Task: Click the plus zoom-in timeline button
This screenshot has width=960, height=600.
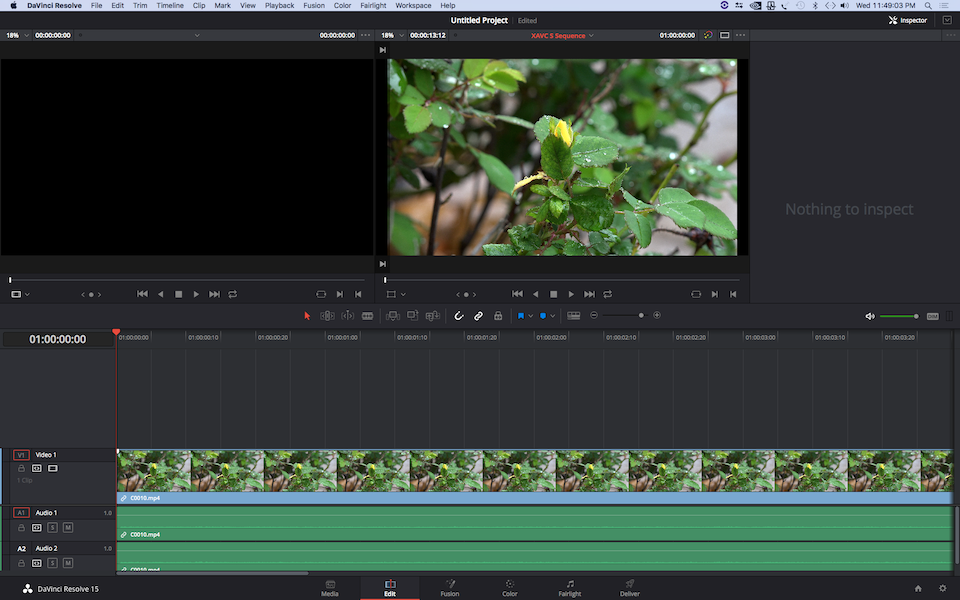Action: pos(657,315)
